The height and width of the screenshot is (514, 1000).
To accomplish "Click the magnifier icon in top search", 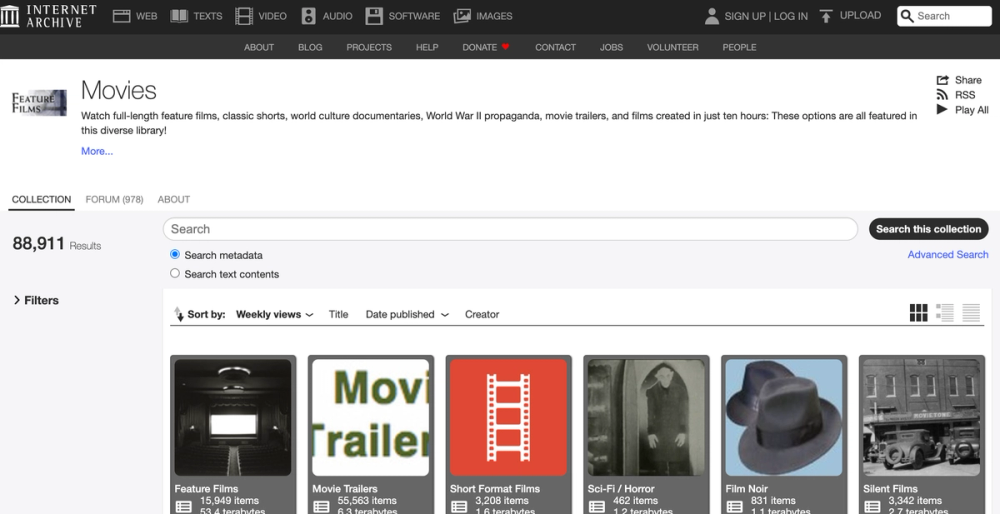I will pyautogui.click(x=906, y=16).
